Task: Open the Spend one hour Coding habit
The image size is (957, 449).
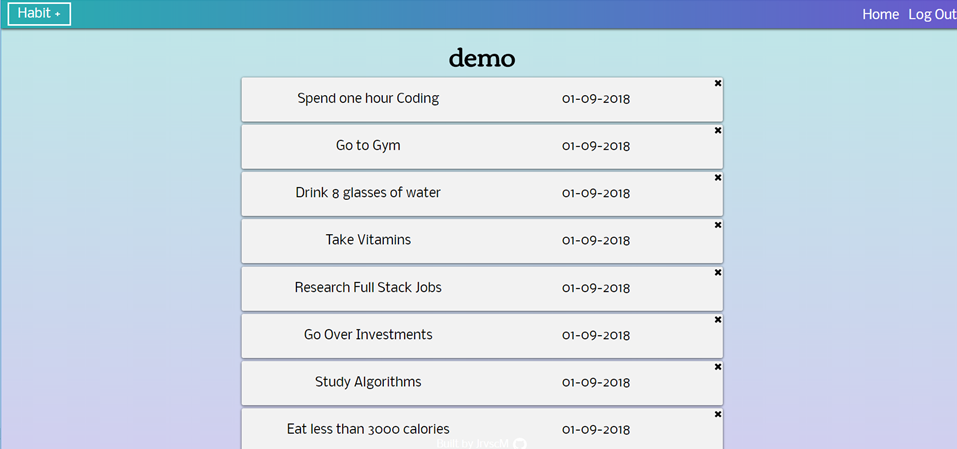Action: click(368, 98)
